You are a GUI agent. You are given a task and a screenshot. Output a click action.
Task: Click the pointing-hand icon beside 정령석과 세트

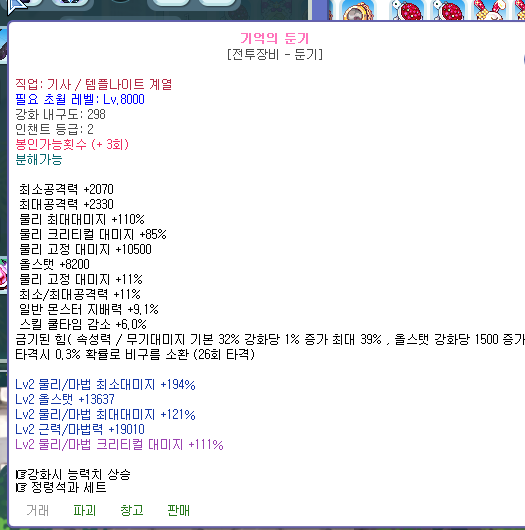click(21, 487)
